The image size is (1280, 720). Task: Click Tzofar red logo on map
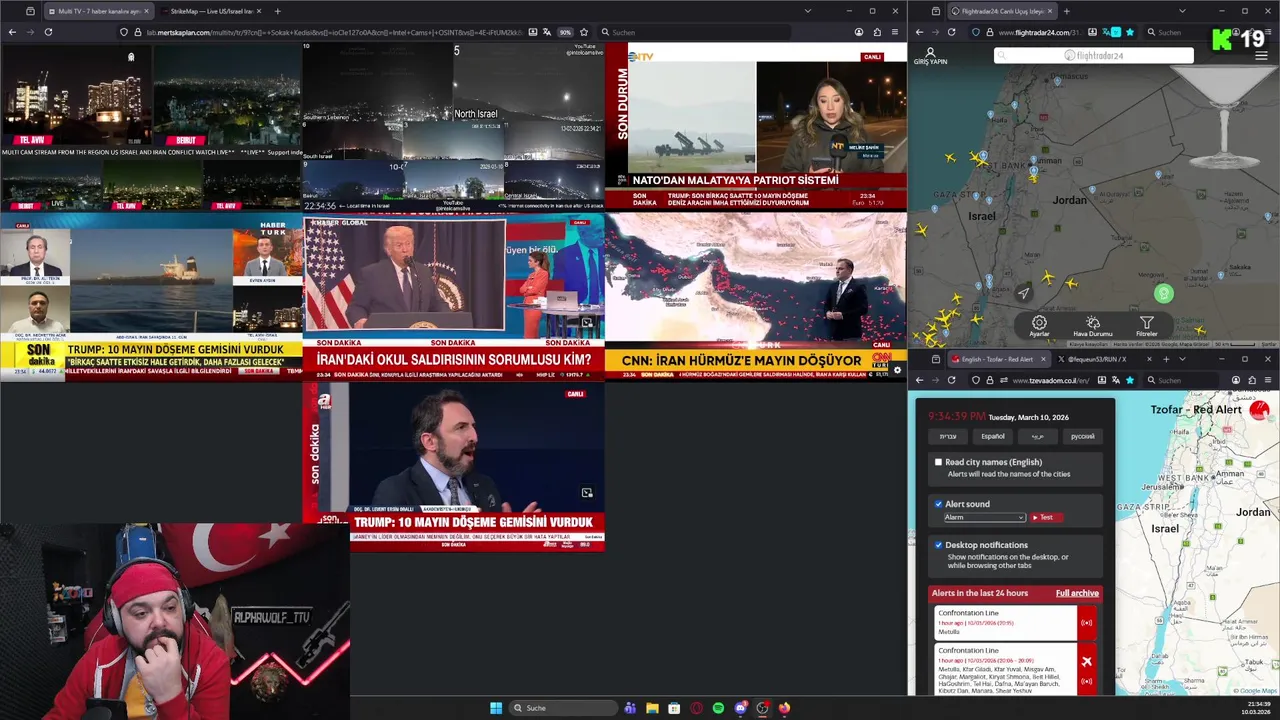pyautogui.click(x=1259, y=410)
